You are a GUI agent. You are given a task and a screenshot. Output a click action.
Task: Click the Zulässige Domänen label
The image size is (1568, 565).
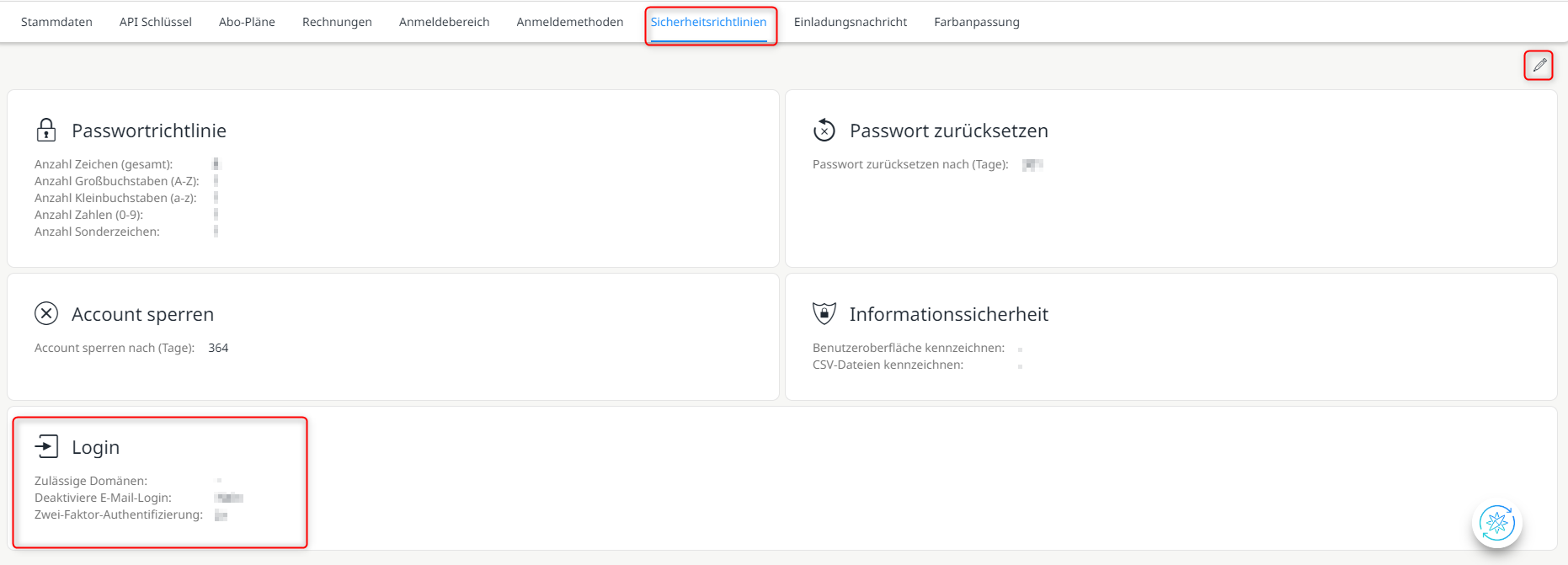click(x=91, y=481)
